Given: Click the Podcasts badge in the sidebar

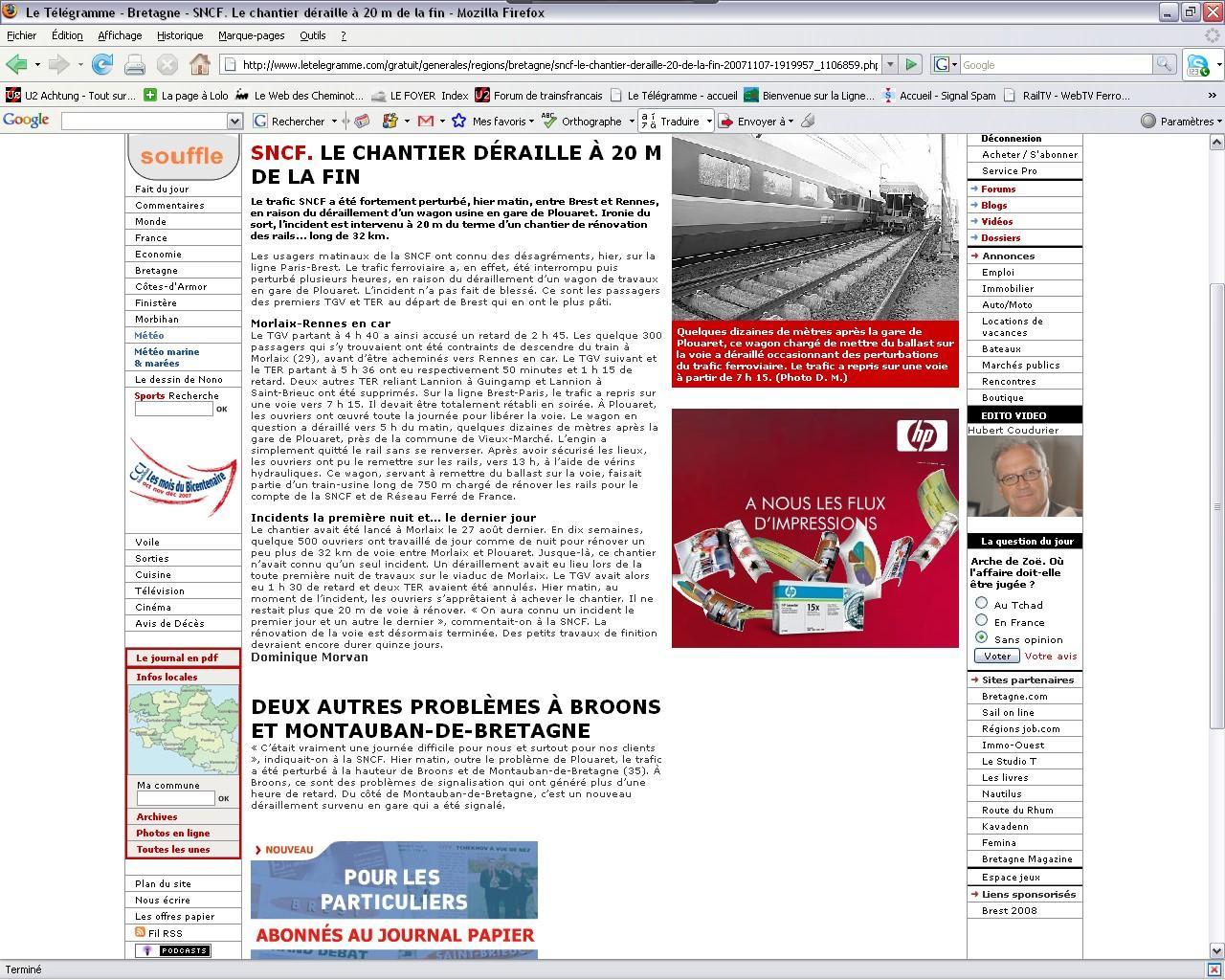Looking at the screenshot, I should point(172,950).
